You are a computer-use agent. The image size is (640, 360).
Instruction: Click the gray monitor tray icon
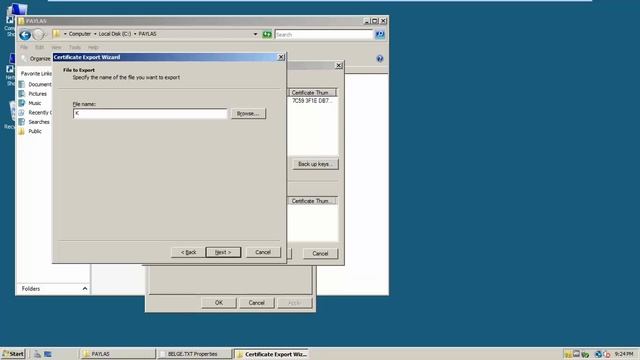(576, 354)
